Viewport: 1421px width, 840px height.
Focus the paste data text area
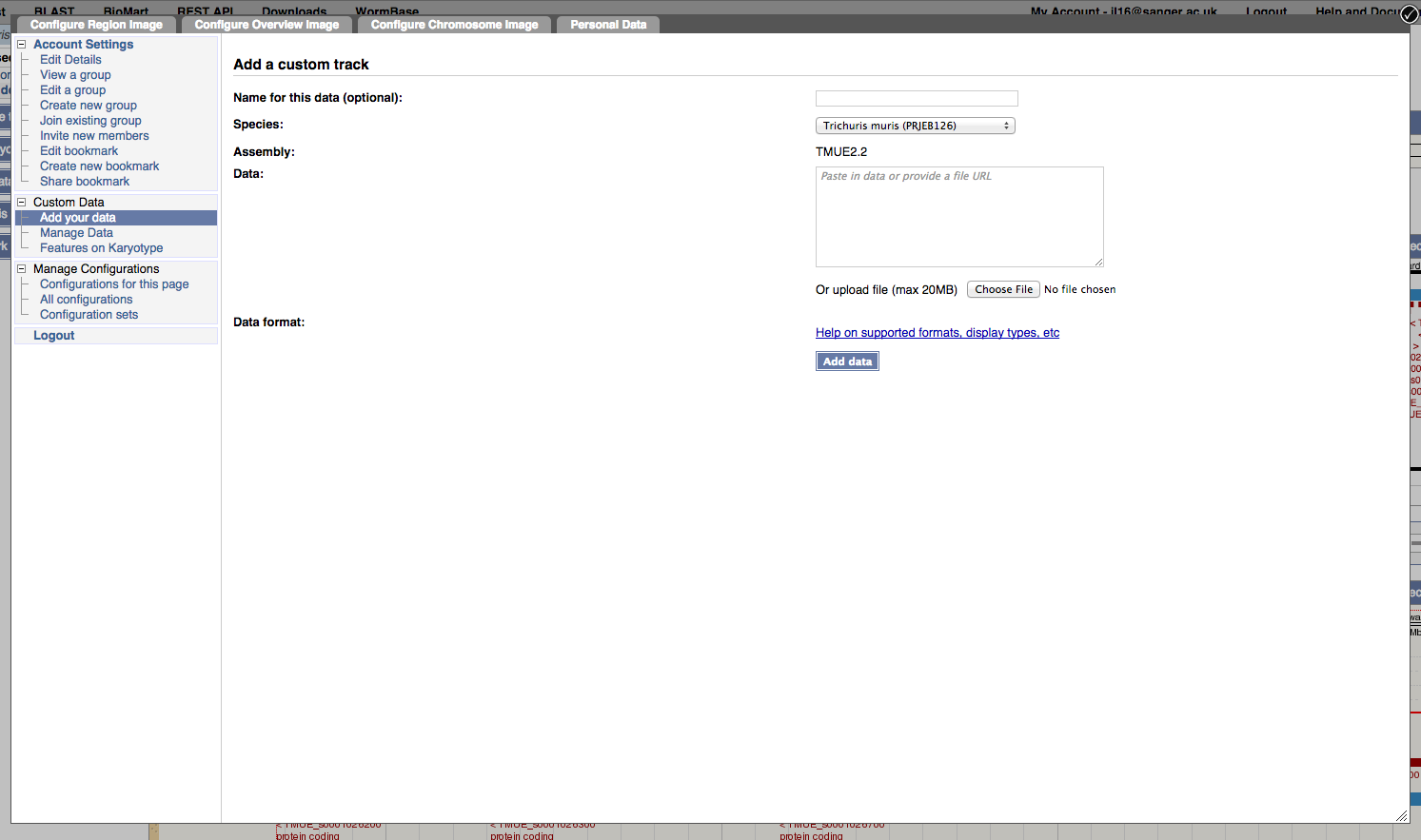[959, 217]
